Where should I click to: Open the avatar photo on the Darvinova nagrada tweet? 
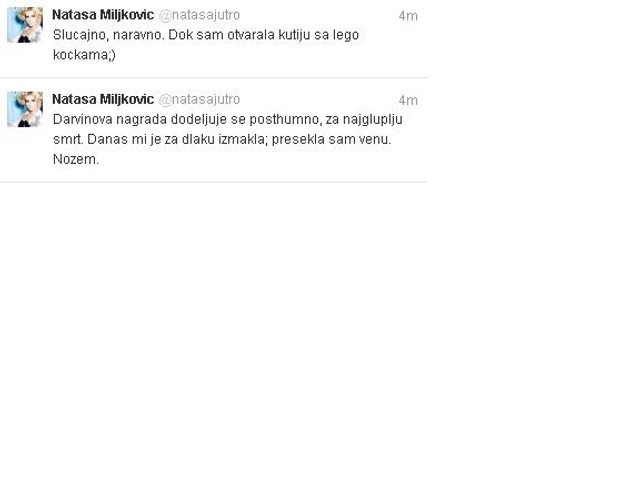[25, 109]
